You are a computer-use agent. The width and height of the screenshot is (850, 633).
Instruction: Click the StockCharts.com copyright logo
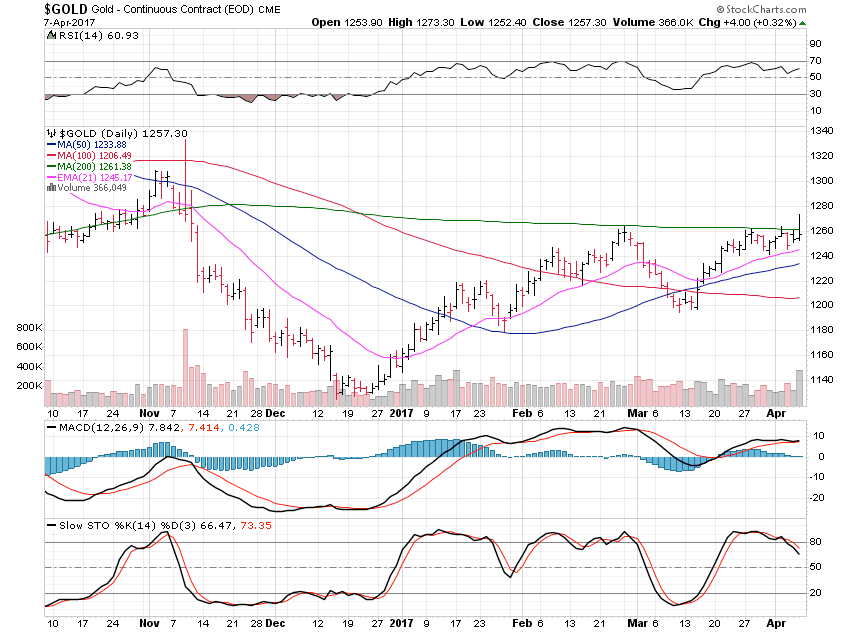point(762,9)
